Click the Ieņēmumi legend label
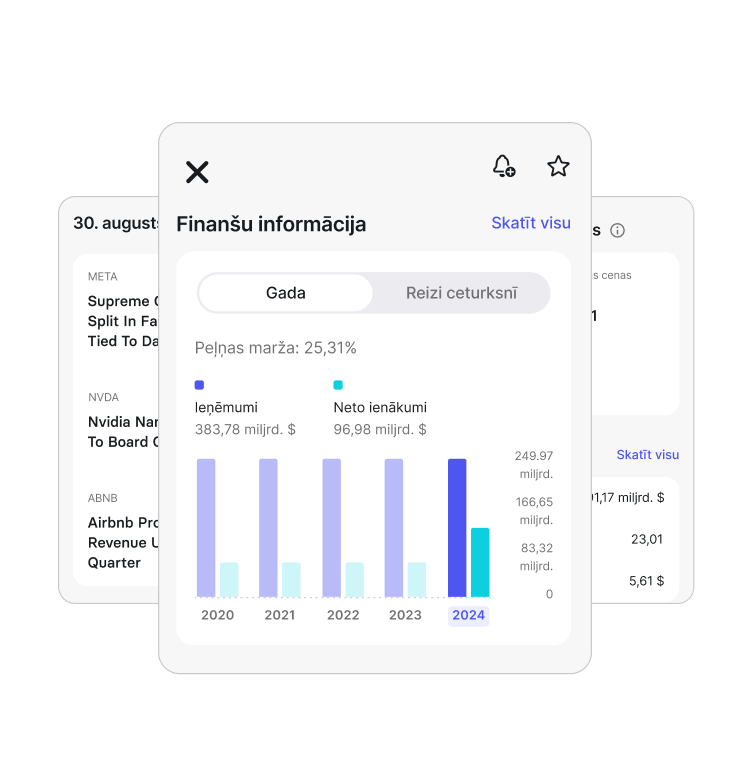 coord(226,407)
